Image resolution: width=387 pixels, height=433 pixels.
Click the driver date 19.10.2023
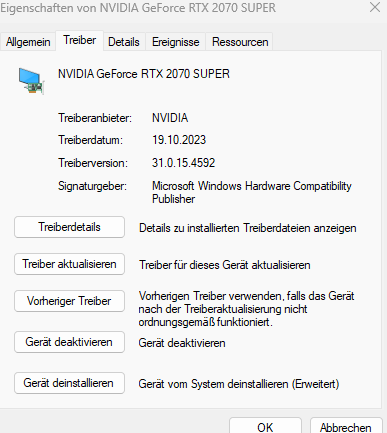[x=179, y=140]
